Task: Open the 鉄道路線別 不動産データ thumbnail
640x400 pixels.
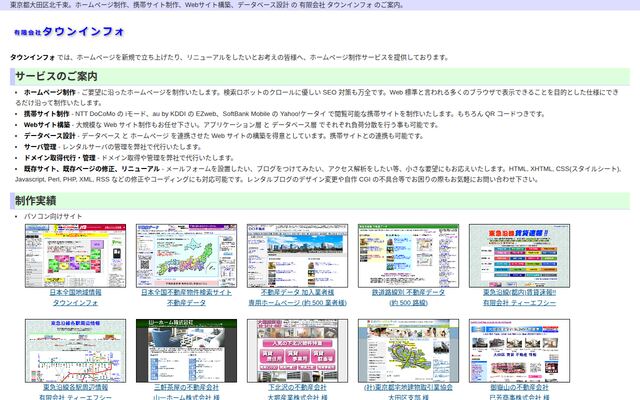Action: pyautogui.click(x=409, y=256)
